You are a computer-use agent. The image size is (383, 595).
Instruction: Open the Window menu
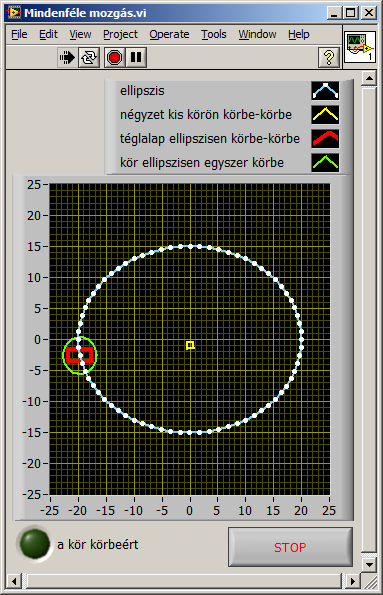(257, 35)
